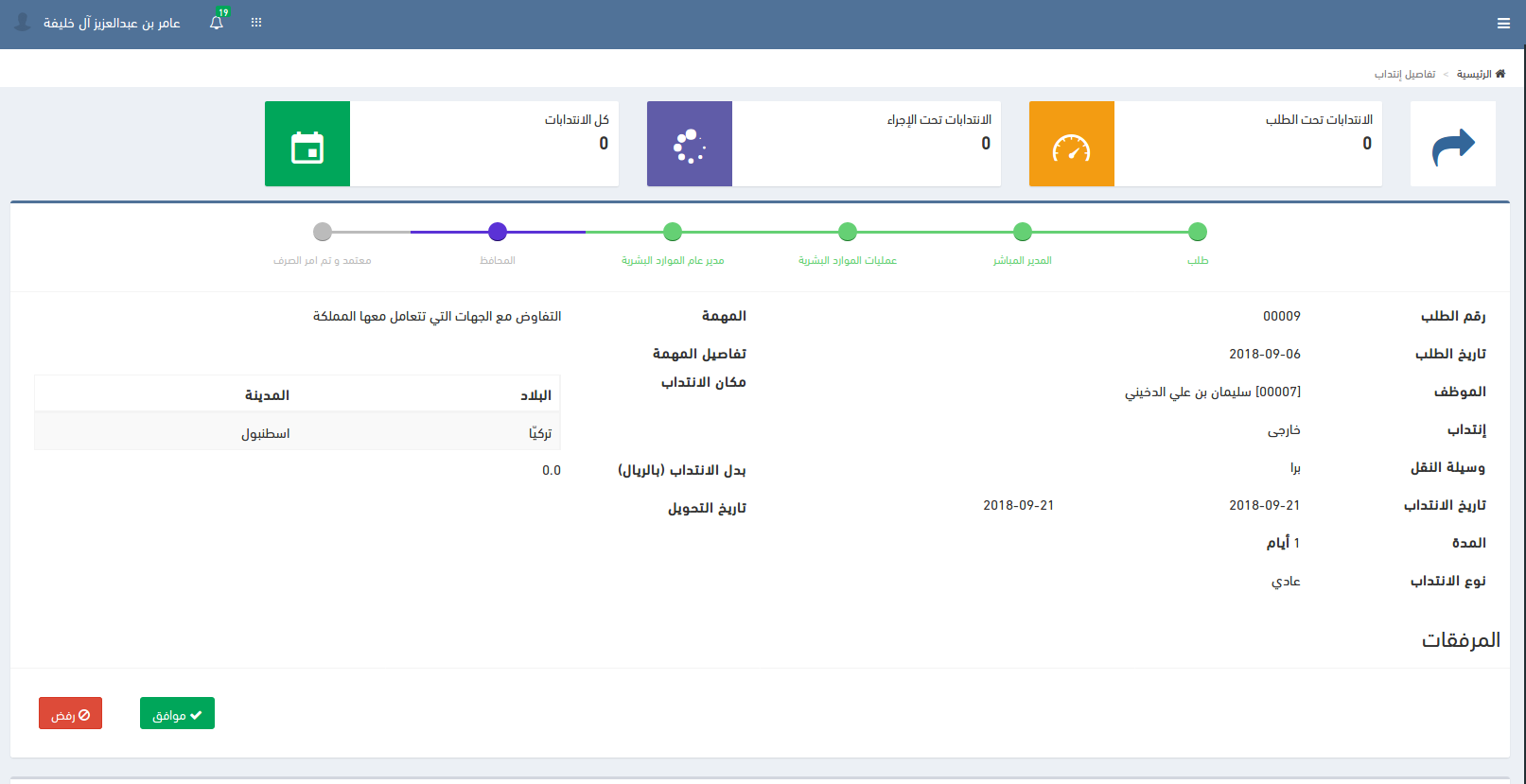The image size is (1526, 784).
Task: Select the المدير المباشر step marker
Action: tap(1022, 232)
